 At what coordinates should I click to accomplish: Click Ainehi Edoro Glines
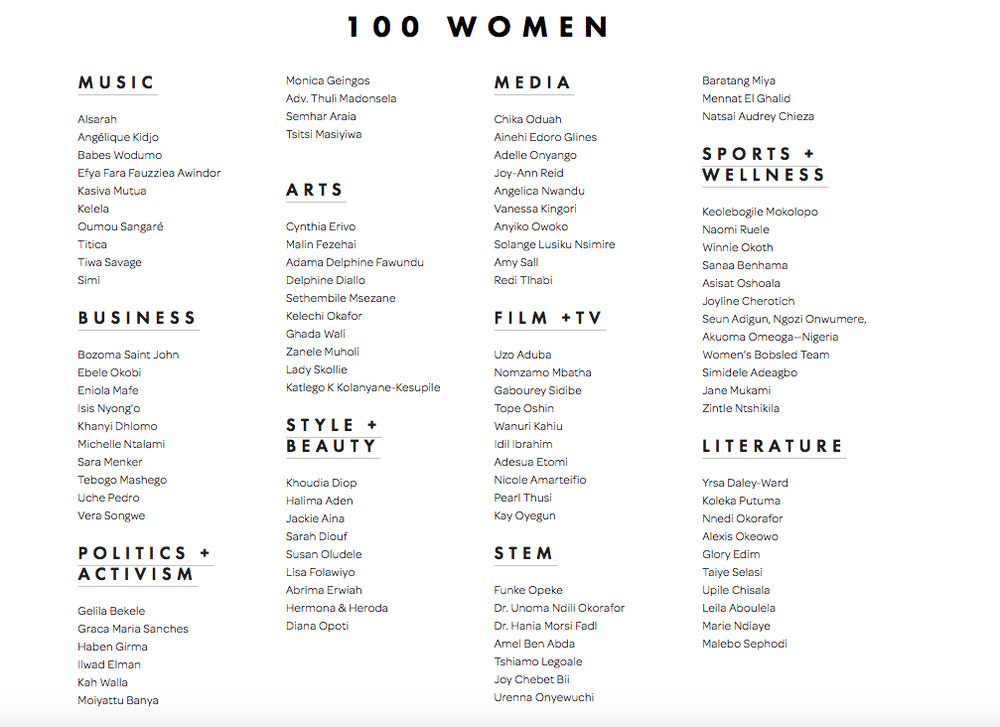545,137
